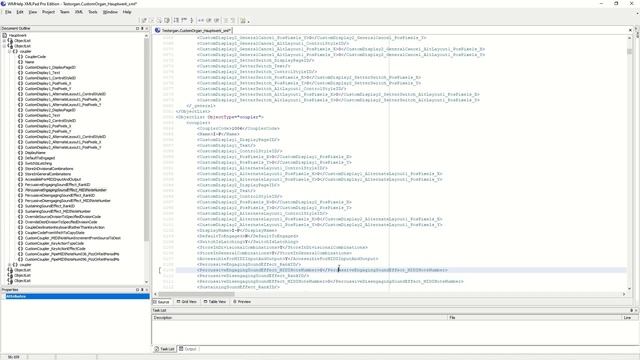Image resolution: width=640 pixels, height=360 pixels.
Task: Close the Properties panel
Action: coord(147,290)
